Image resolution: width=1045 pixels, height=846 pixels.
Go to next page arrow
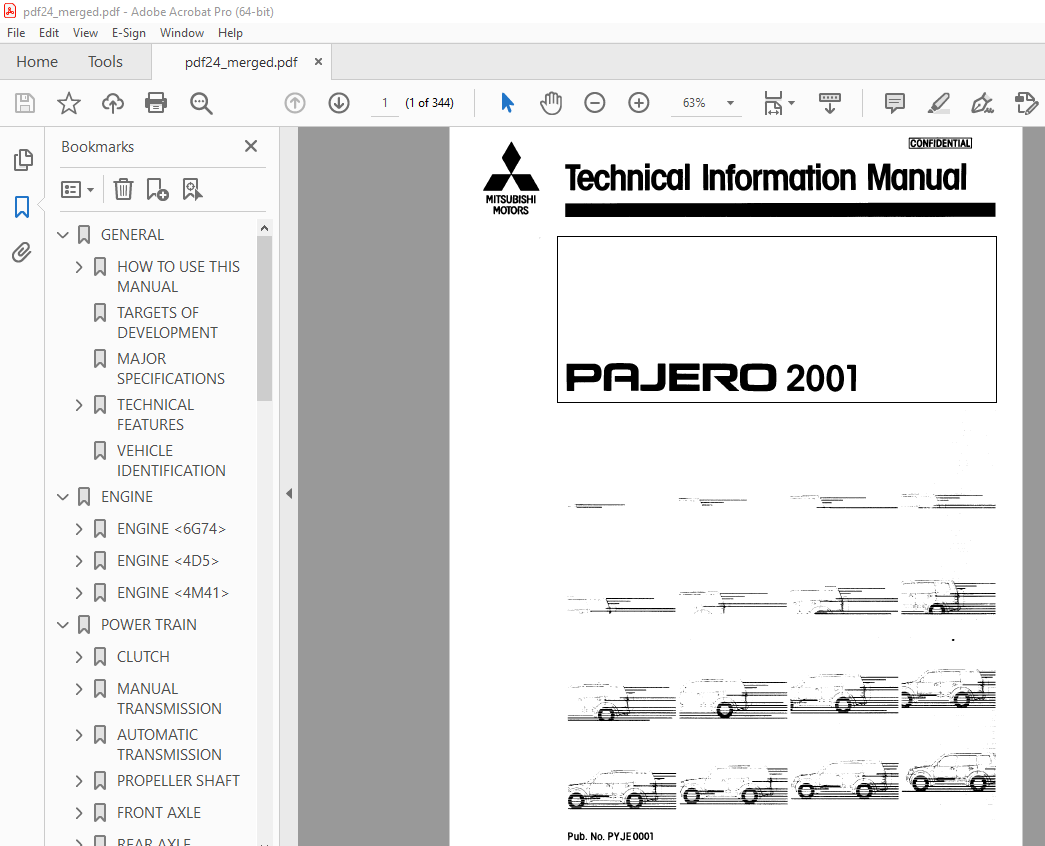(x=339, y=103)
